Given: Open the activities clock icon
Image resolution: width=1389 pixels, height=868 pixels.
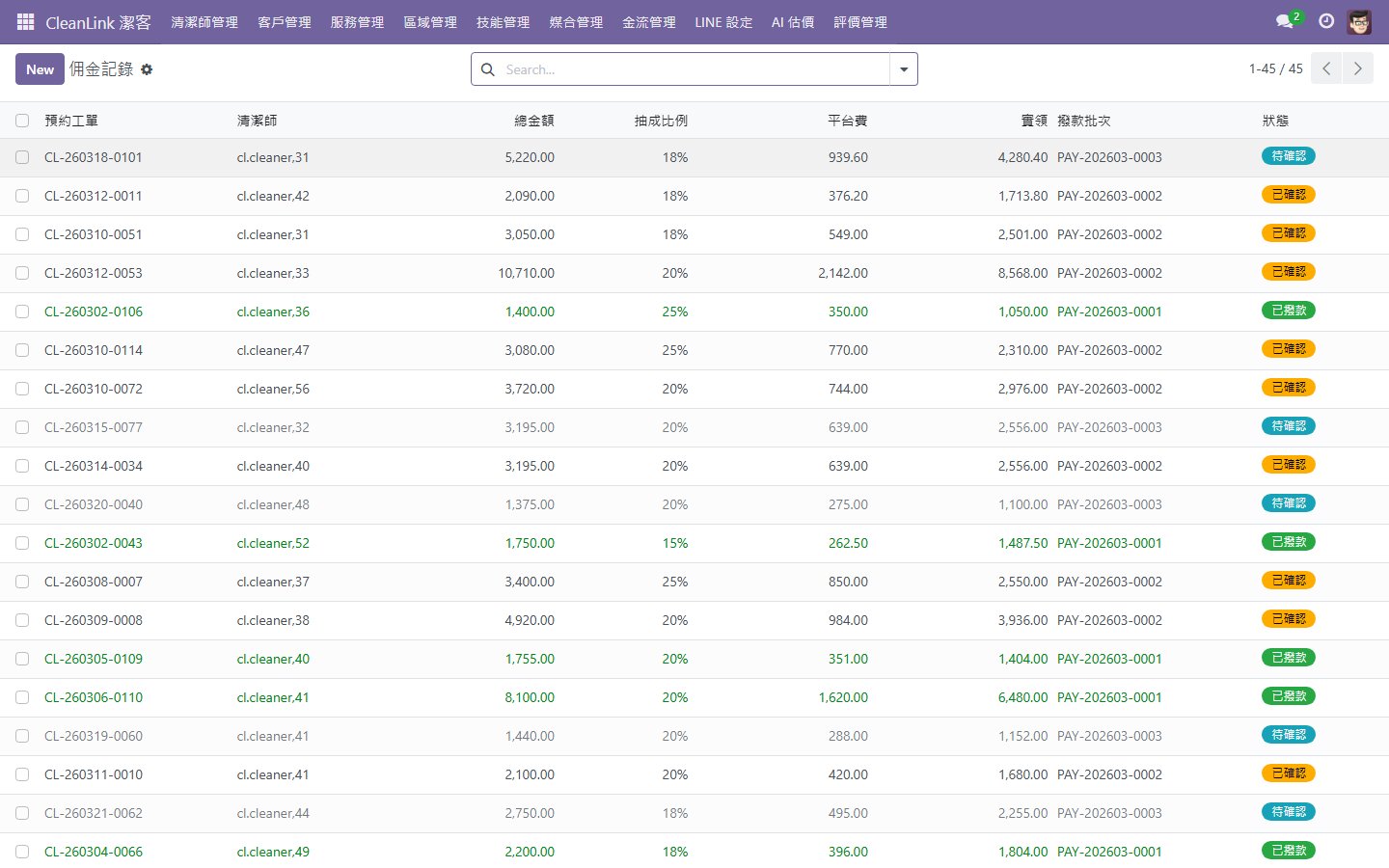Looking at the screenshot, I should pyautogui.click(x=1326, y=21).
